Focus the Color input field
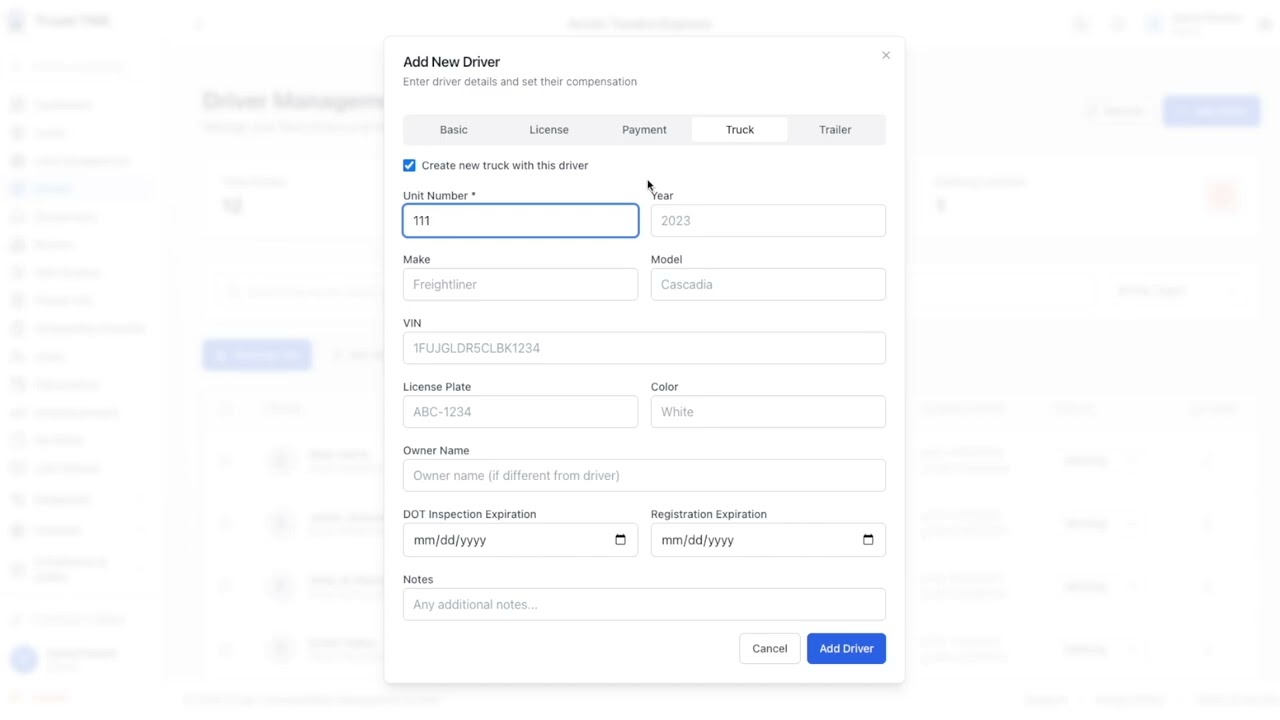Viewport: 1280px width, 720px height. tap(768, 412)
